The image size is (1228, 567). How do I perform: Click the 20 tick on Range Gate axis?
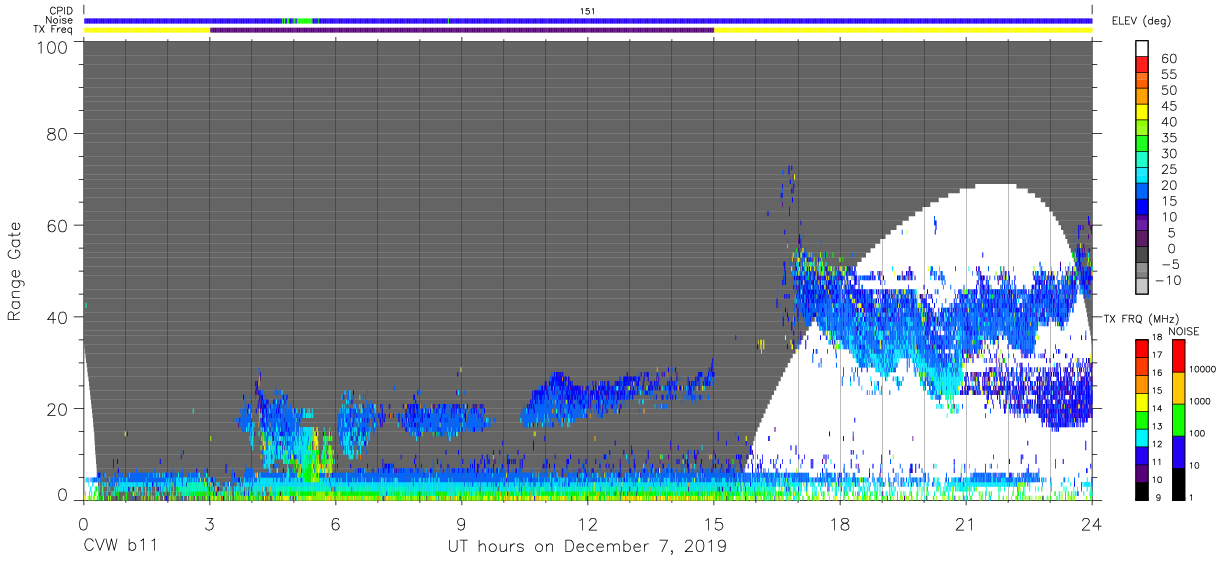58,408
